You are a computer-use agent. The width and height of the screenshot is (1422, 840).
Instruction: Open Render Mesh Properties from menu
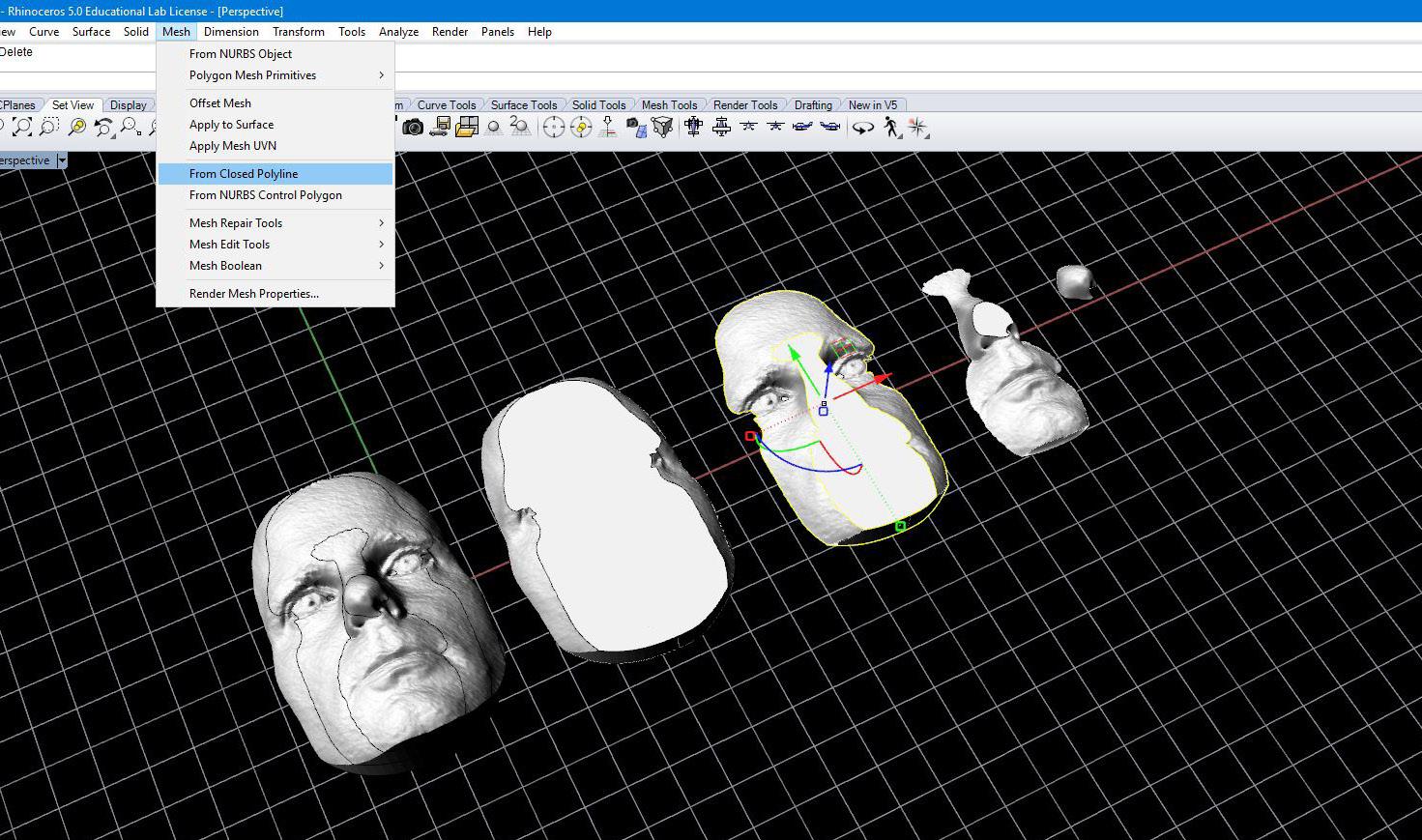pos(276,294)
